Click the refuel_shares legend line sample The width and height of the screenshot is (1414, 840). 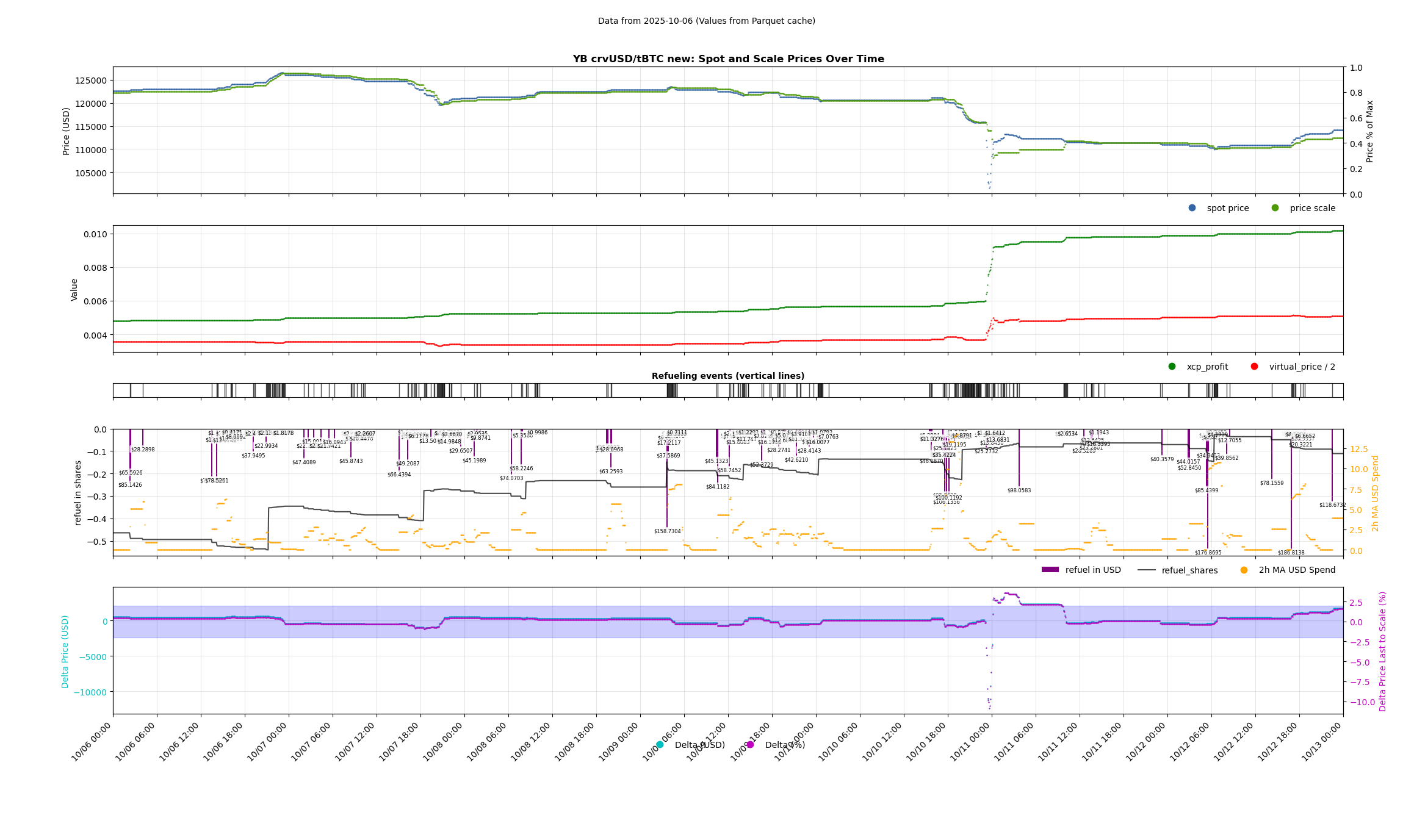pos(1146,570)
